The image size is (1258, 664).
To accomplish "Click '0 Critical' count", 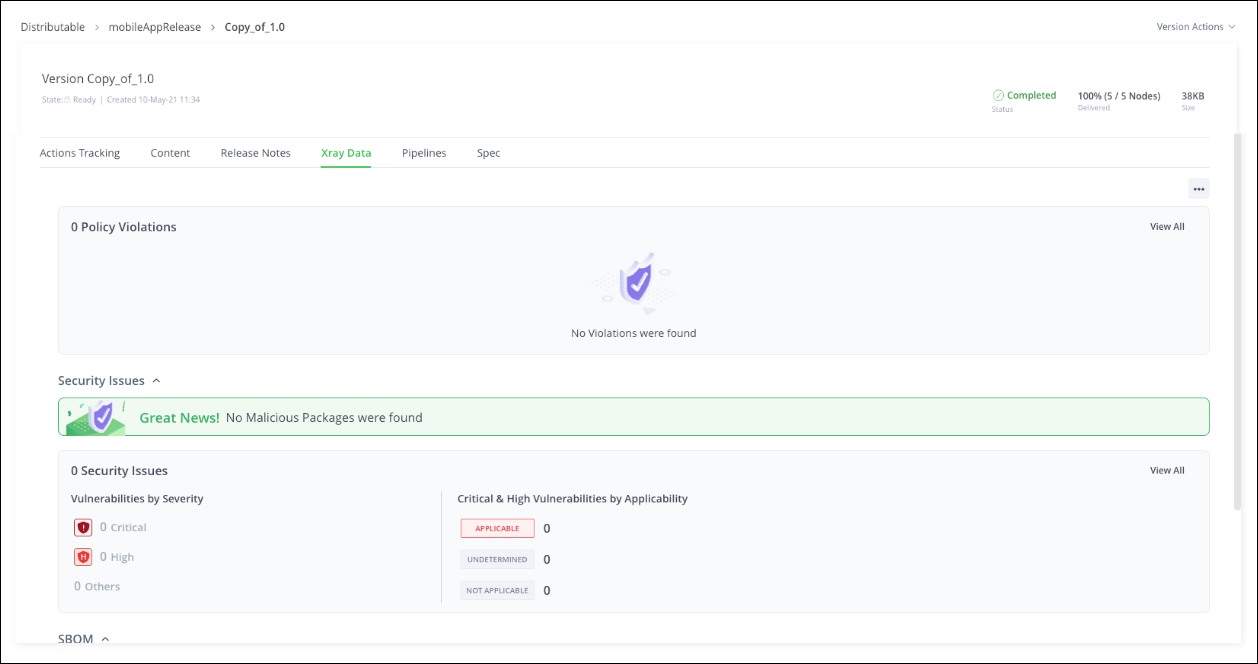I will [x=123, y=527].
